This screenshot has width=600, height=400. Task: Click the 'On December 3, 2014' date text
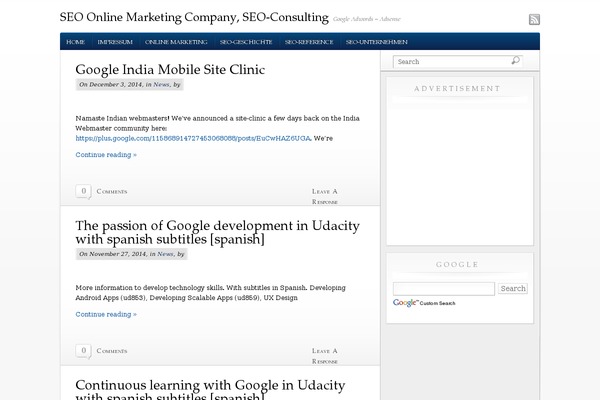[x=111, y=85]
